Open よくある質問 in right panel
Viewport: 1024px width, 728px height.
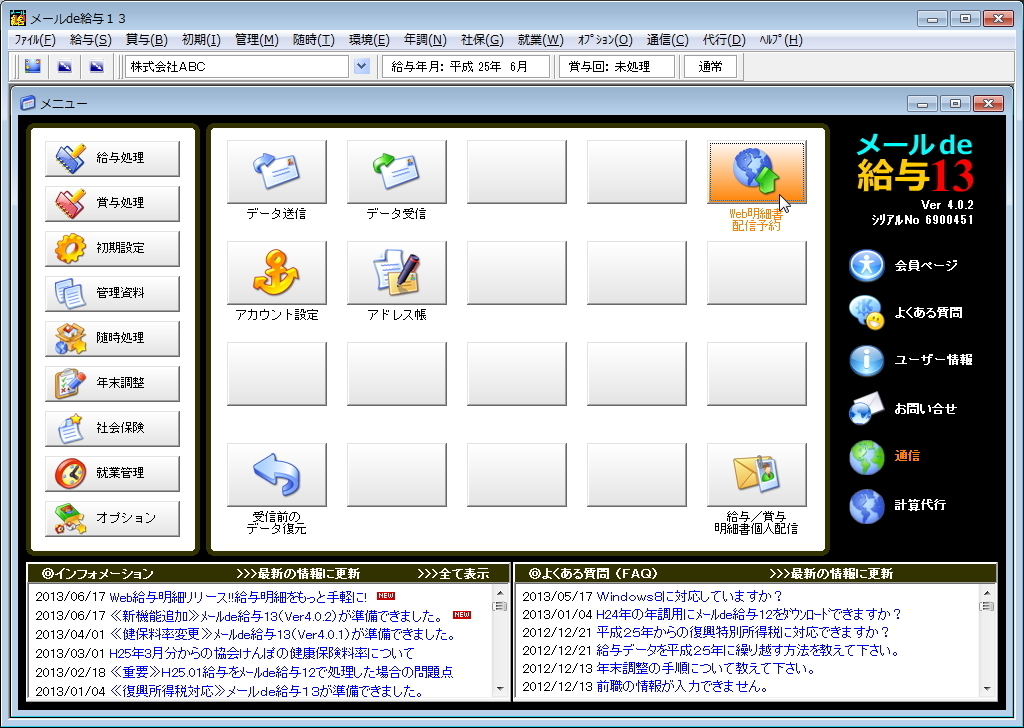click(906, 313)
